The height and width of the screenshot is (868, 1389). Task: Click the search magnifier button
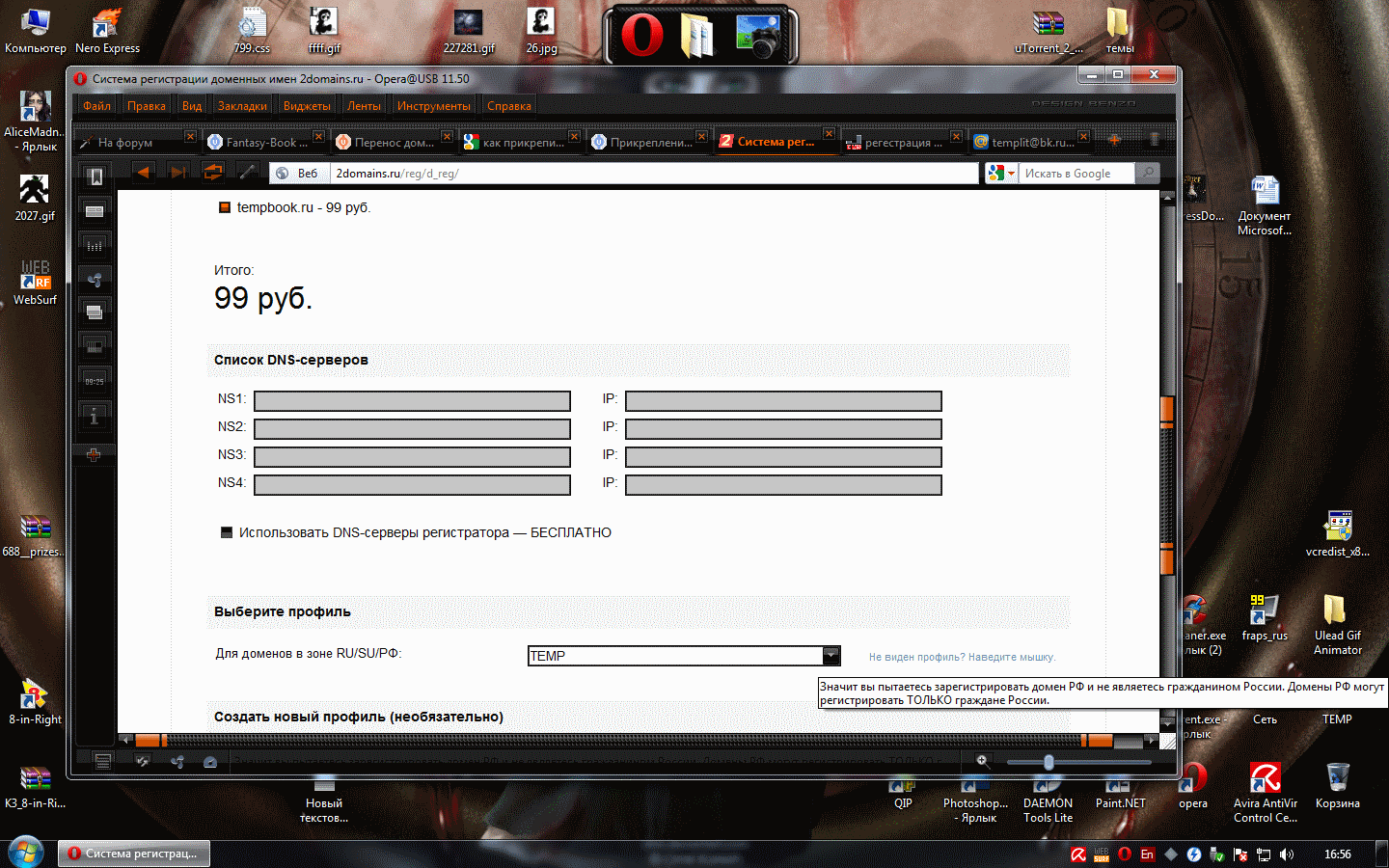tap(1147, 173)
